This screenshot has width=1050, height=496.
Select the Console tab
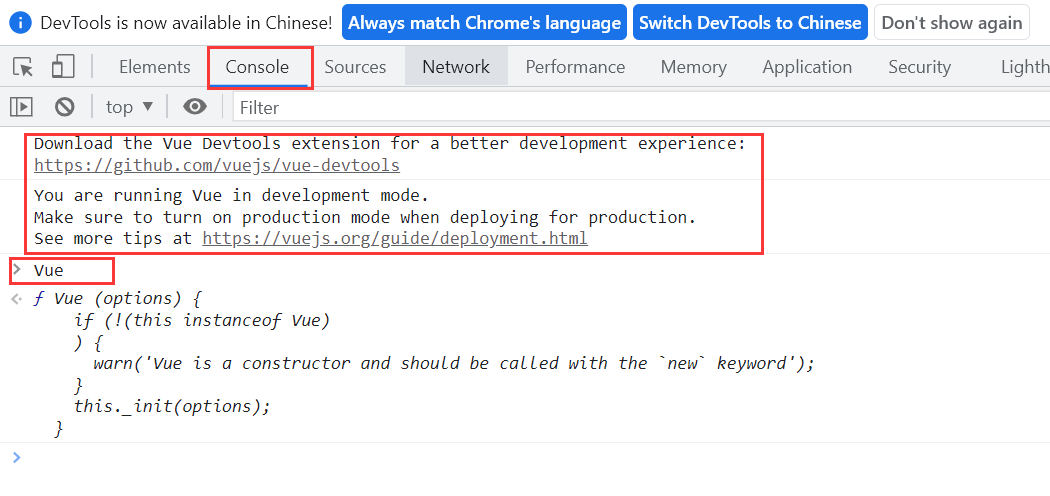click(x=257, y=67)
